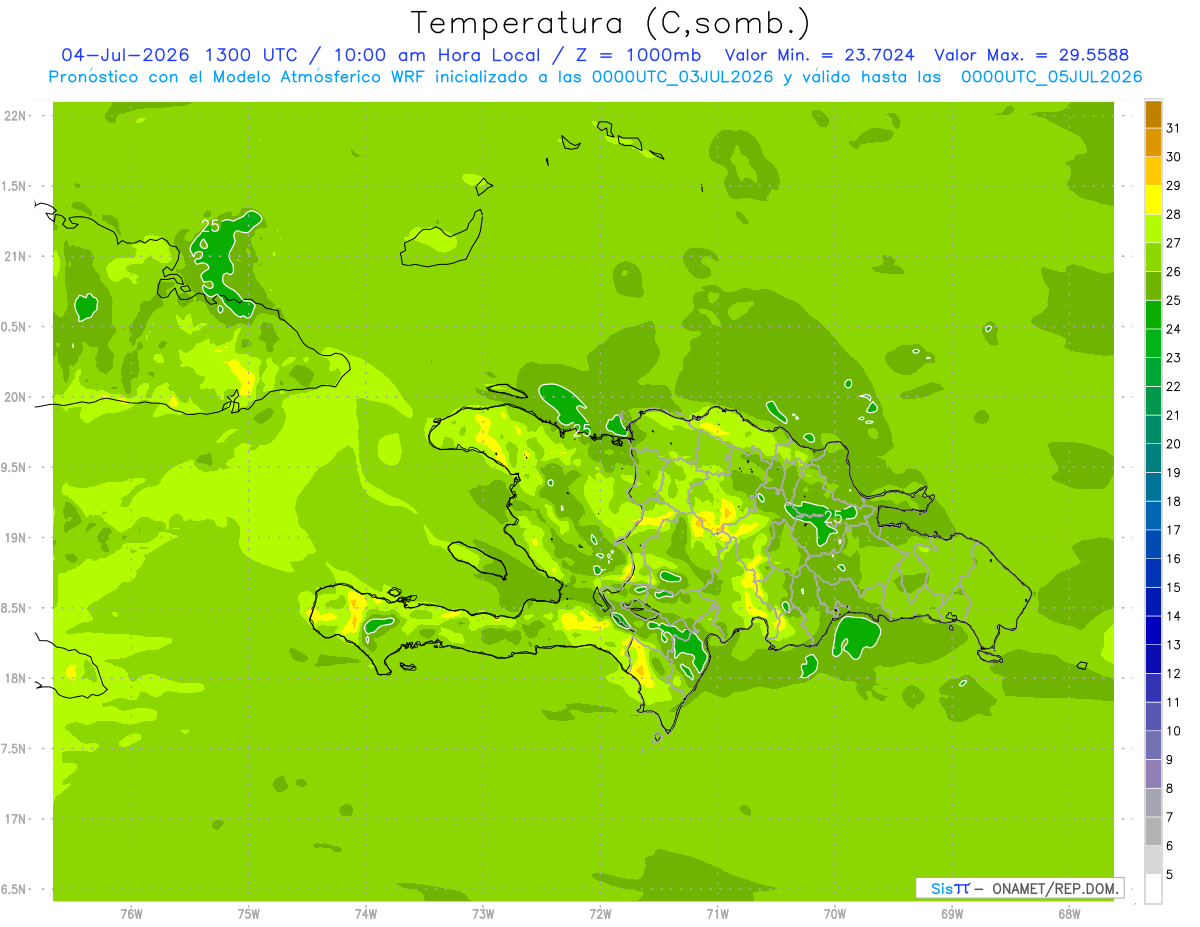
Task: Click the "22N" latitude axis label
Action: tap(14, 116)
